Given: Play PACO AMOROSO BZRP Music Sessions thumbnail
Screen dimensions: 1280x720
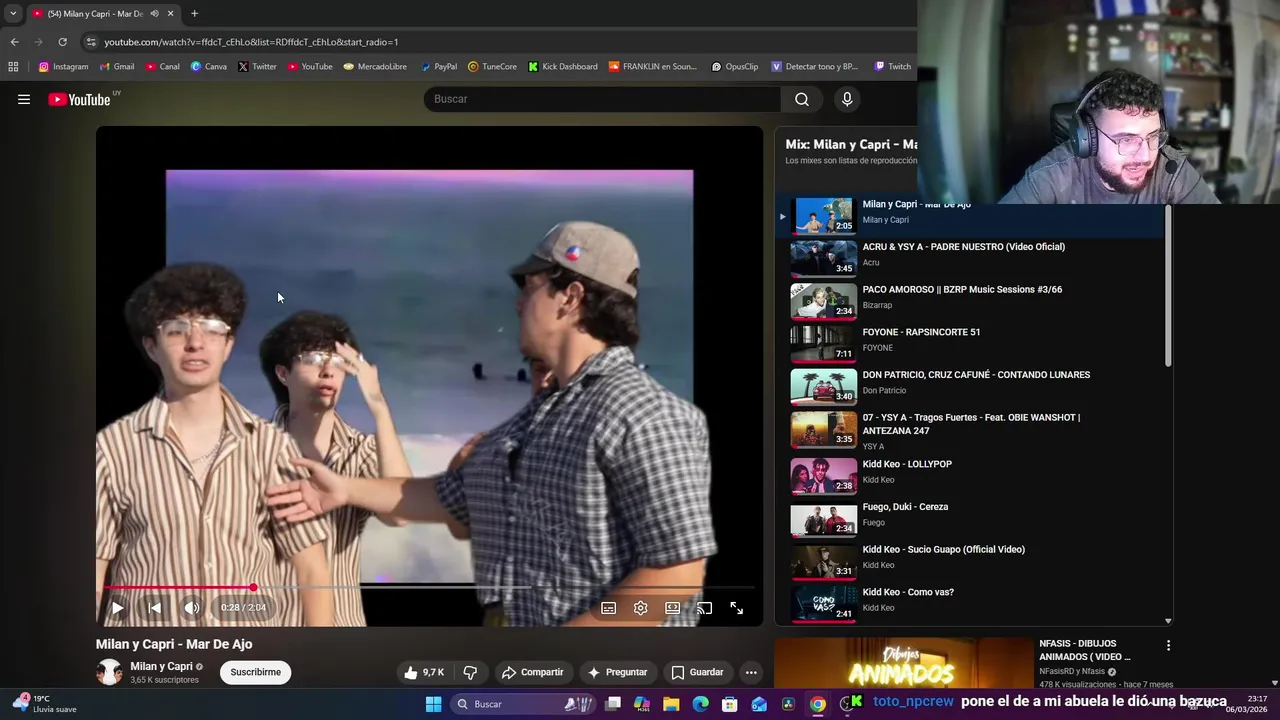Looking at the screenshot, I should [824, 300].
